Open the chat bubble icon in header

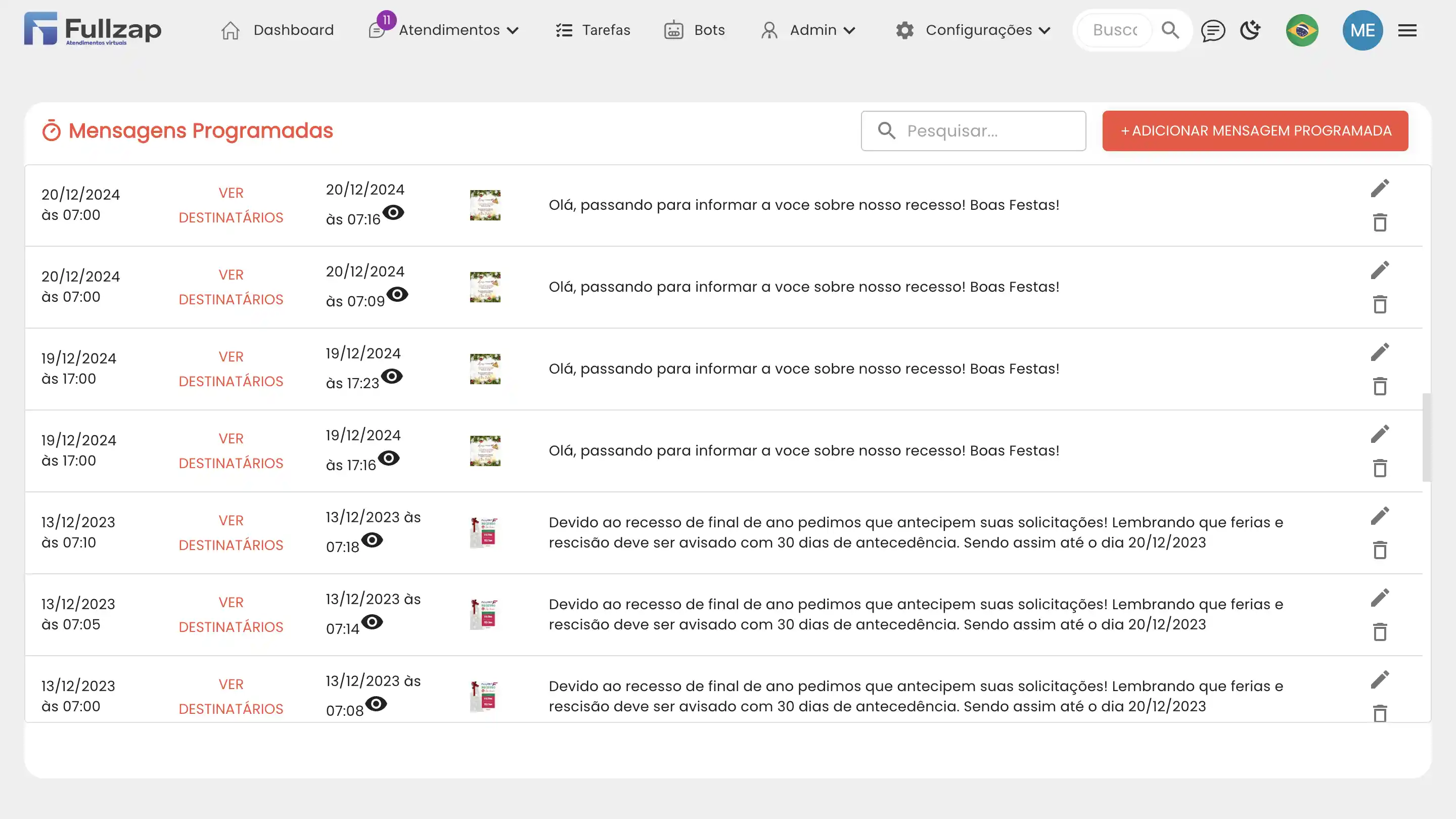click(x=1213, y=30)
